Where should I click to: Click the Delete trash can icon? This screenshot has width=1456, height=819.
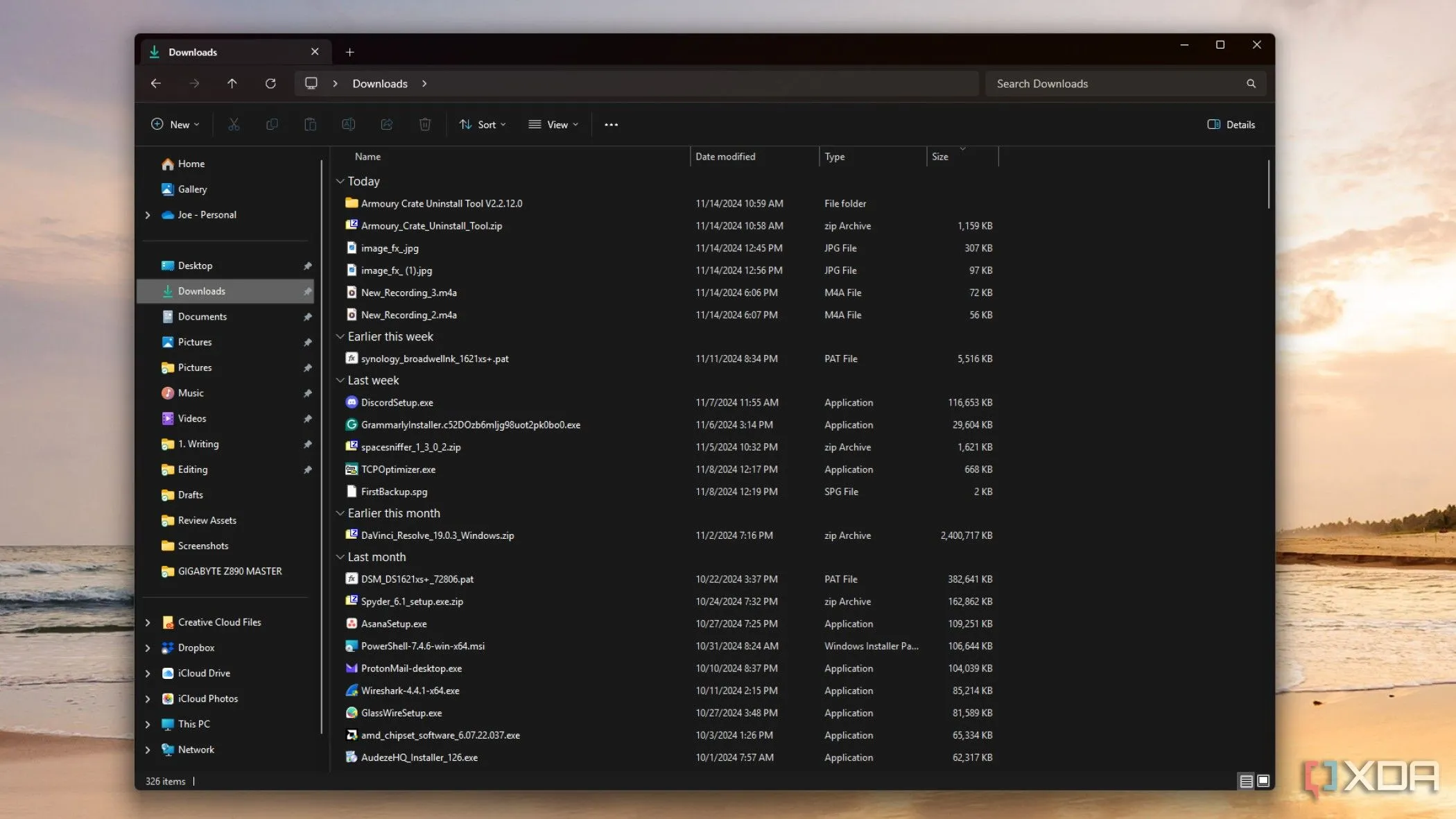click(425, 124)
